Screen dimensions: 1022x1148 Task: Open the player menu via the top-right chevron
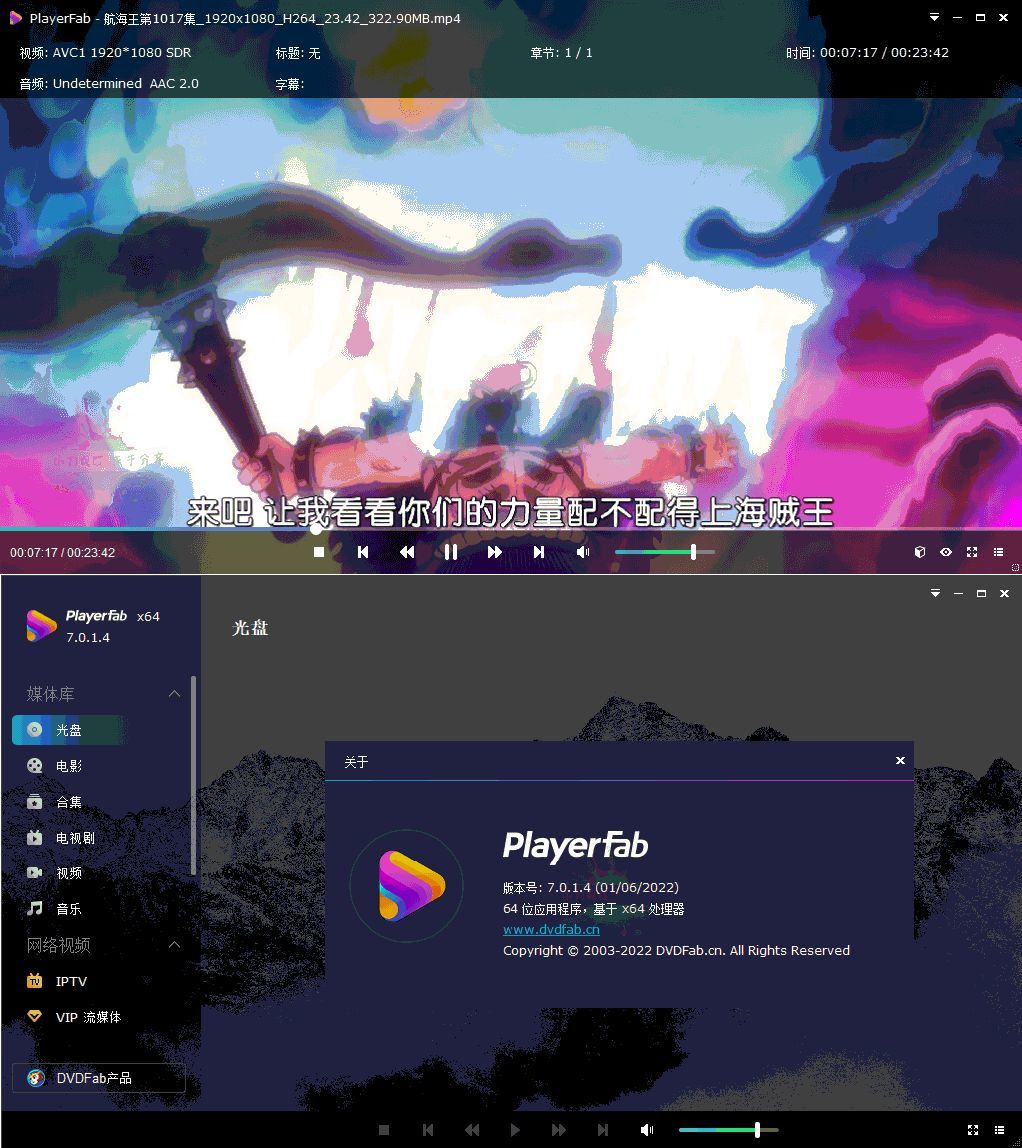(933, 17)
